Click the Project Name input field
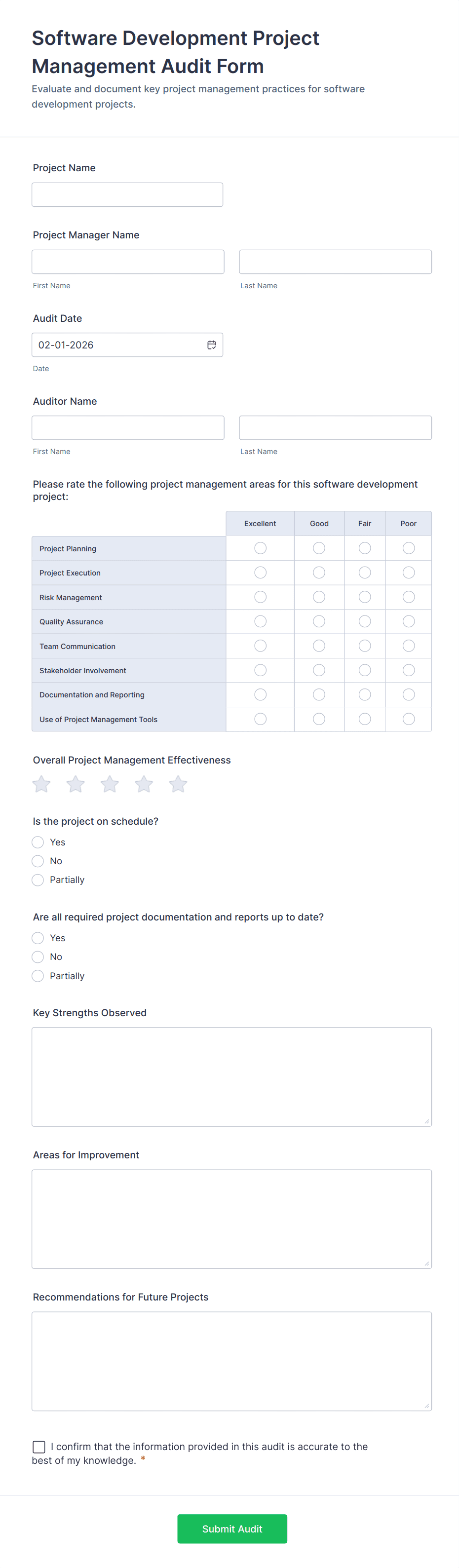The width and height of the screenshot is (459, 1568). (127, 194)
